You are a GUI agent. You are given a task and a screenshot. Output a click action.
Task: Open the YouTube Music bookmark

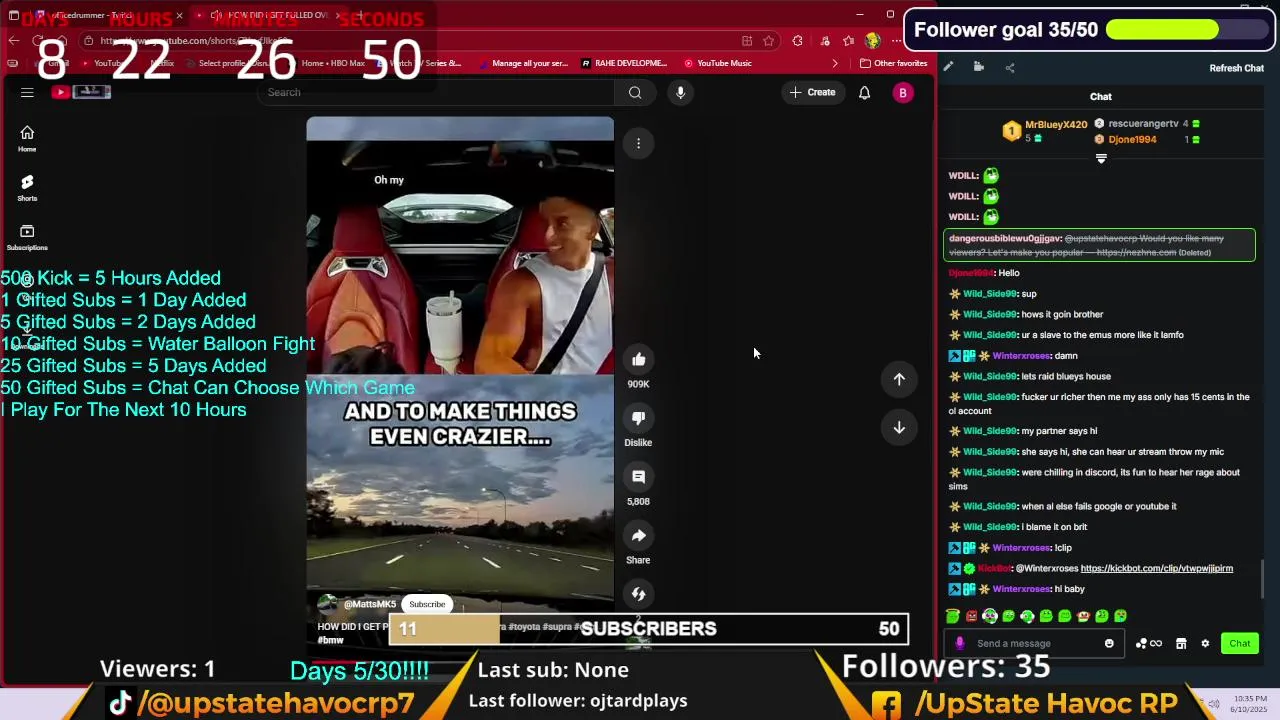point(717,63)
